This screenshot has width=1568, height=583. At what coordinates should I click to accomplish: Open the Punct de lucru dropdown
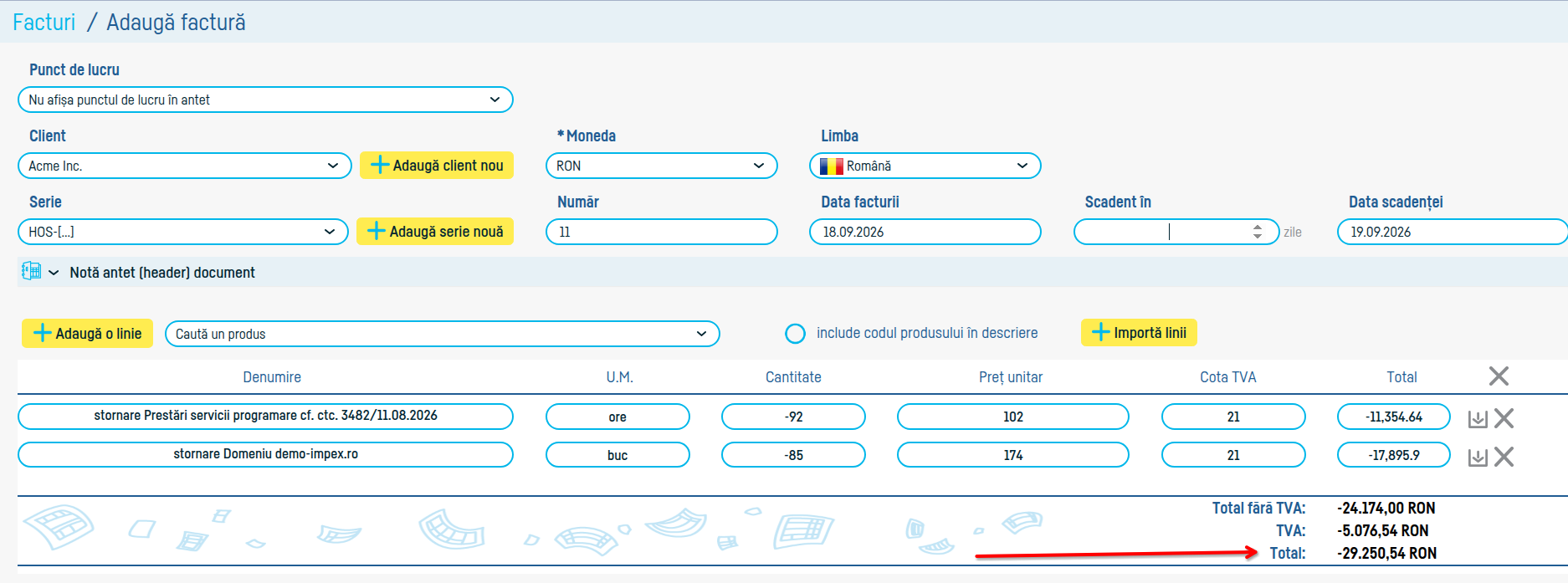tap(265, 100)
